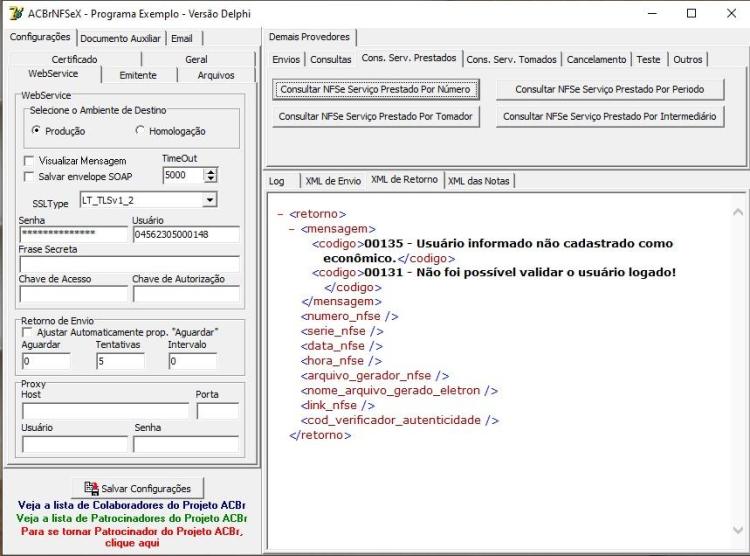
Task: Click the Salvar Configurações disk icon
Action: [x=91, y=488]
